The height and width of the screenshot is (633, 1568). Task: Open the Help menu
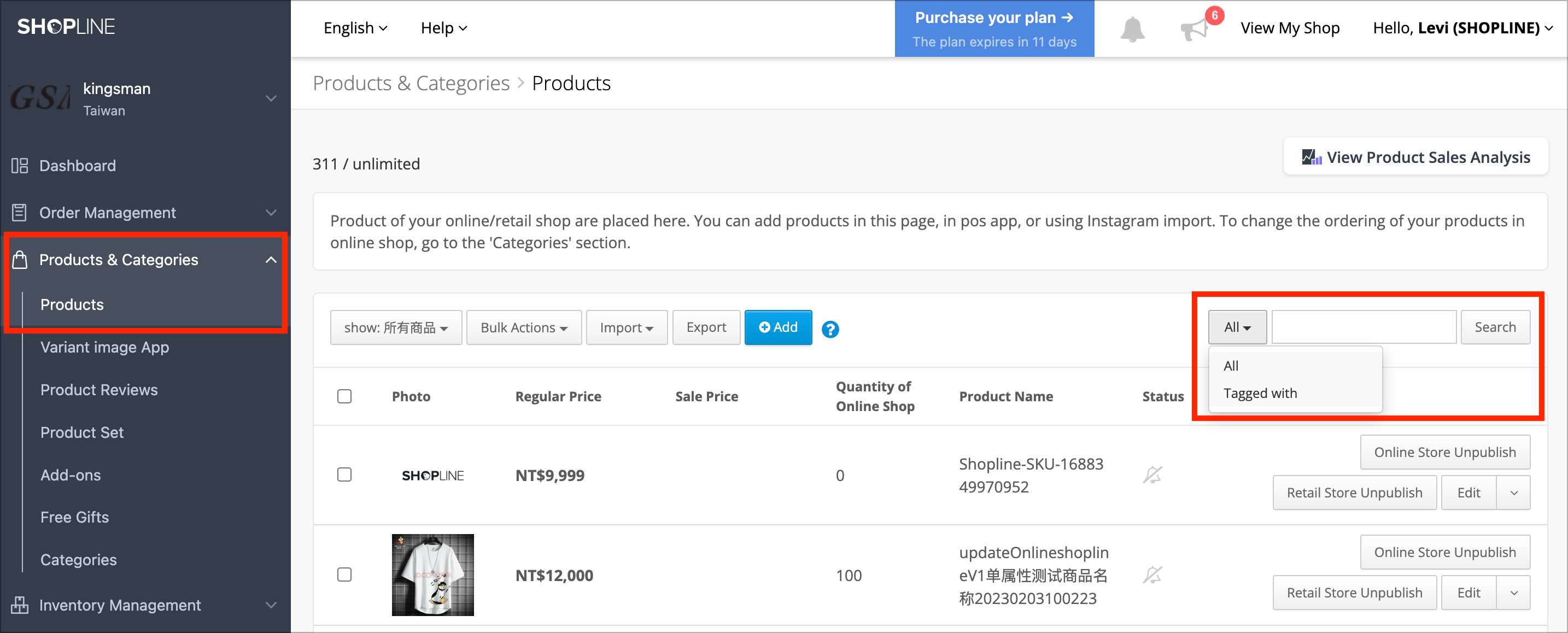[443, 28]
